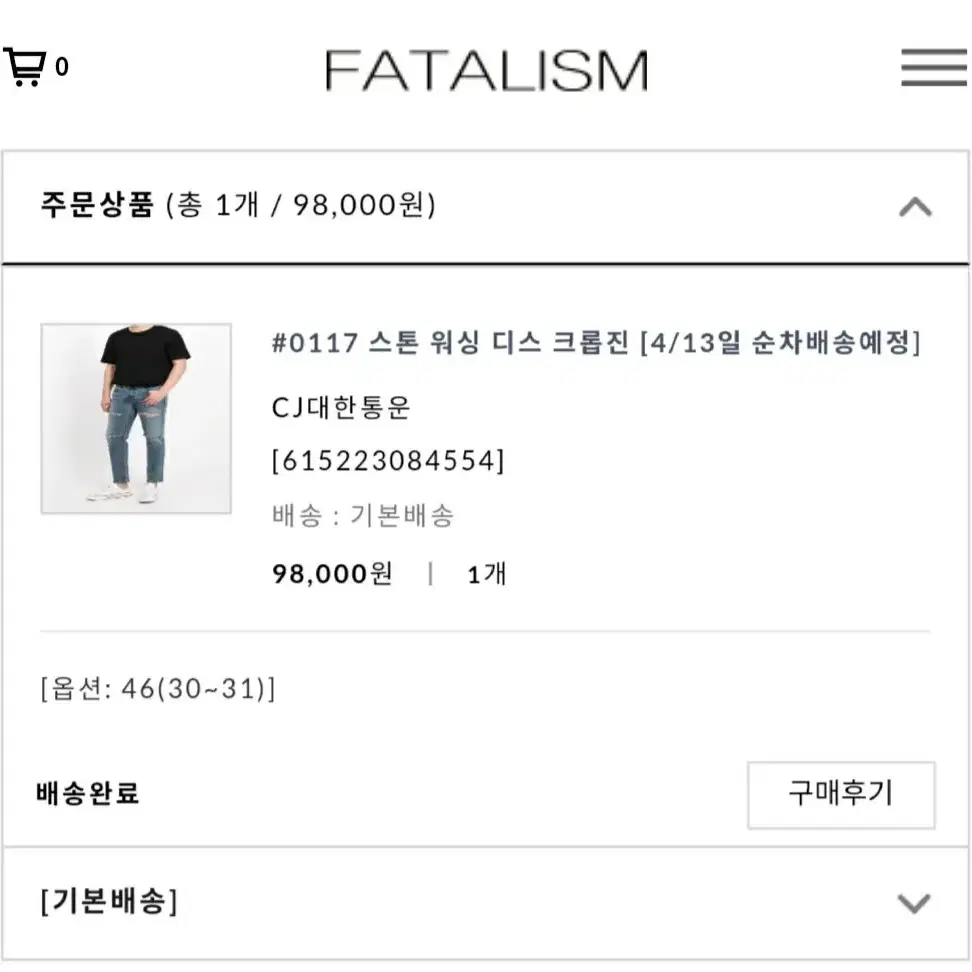The image size is (972, 972).
Task: Open the shopping cart icon
Action: pos(25,67)
